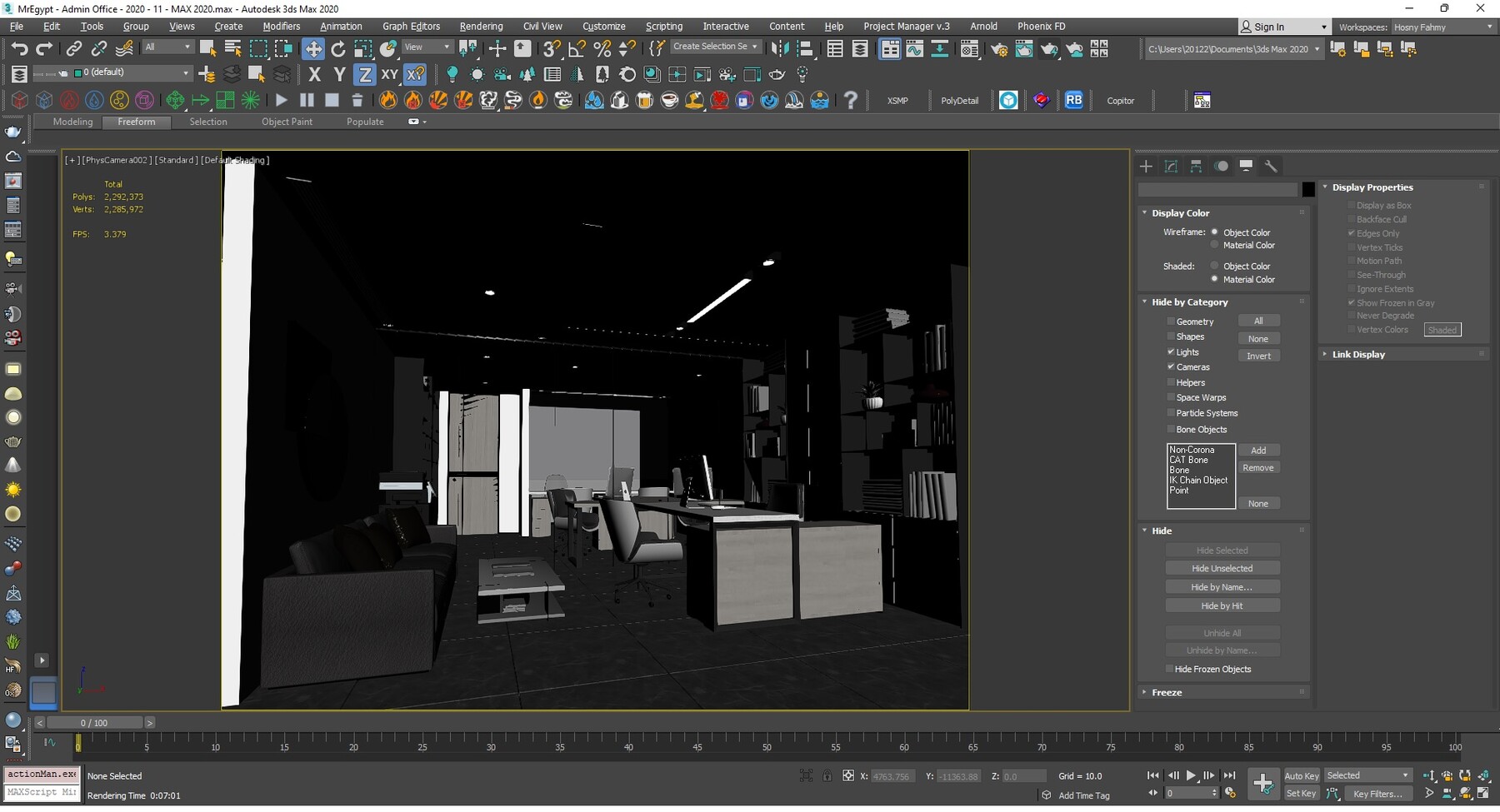Screen dimensions: 1500x812
Task: Open the reference coordinate system View dropdown
Action: [427, 47]
